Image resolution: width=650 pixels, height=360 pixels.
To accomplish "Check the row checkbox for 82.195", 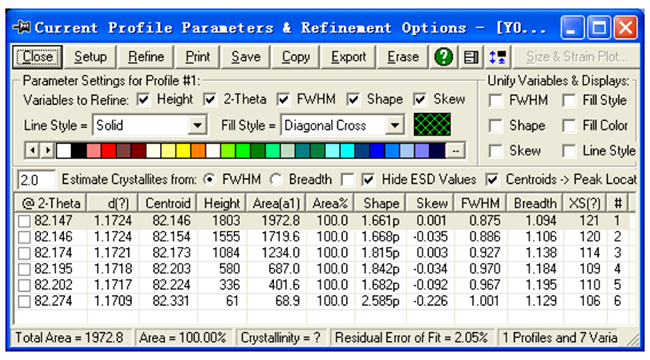I will click(x=24, y=269).
